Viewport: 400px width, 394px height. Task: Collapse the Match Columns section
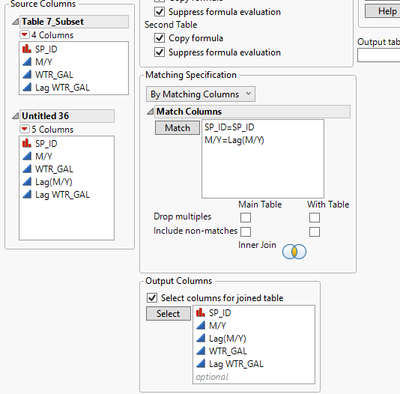150,112
